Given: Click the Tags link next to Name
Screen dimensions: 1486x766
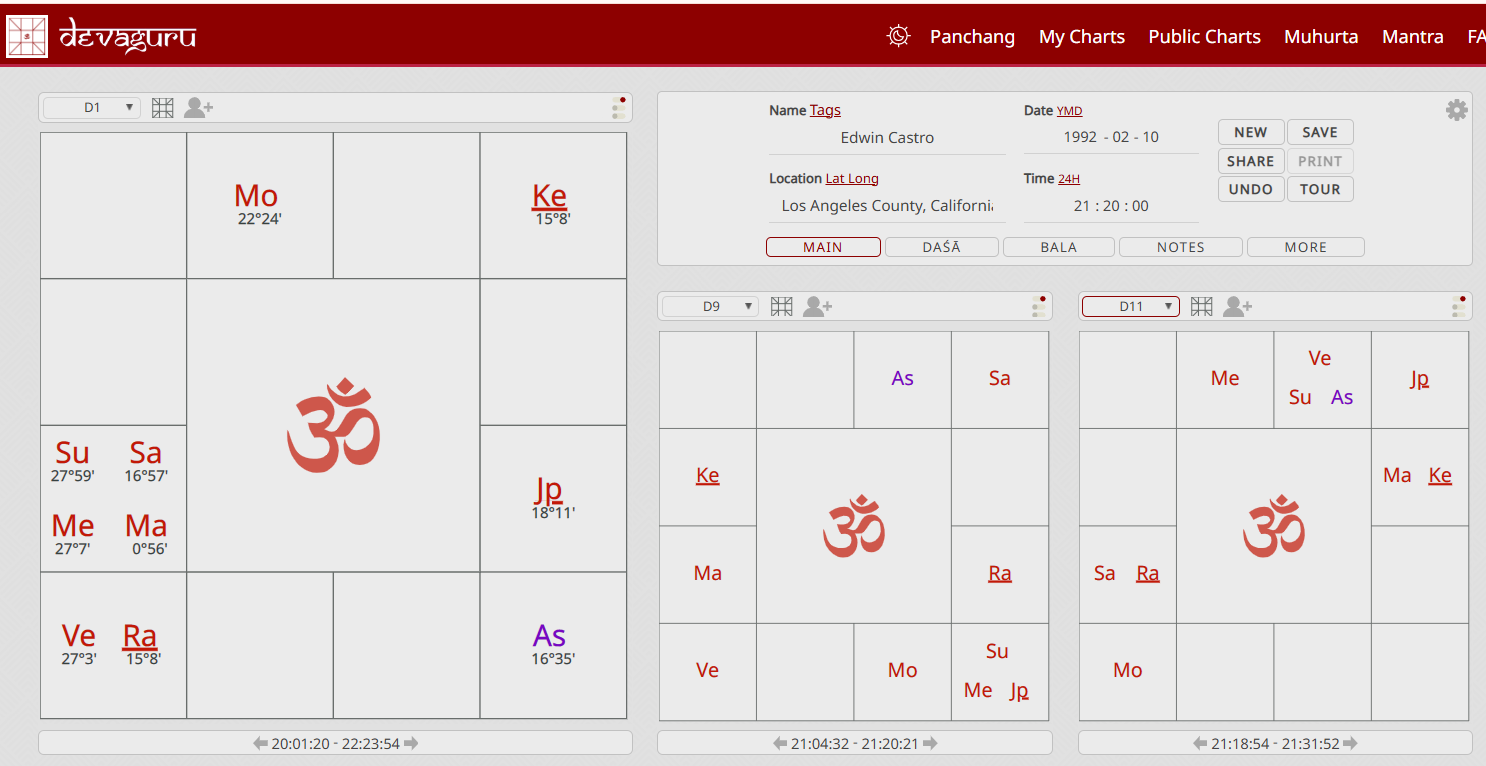Looking at the screenshot, I should coord(825,111).
